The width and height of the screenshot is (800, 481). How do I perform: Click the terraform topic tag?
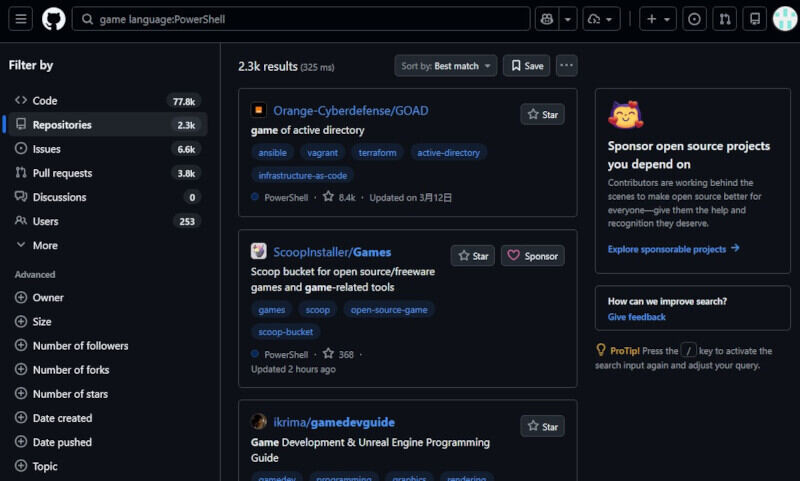pyautogui.click(x=377, y=153)
